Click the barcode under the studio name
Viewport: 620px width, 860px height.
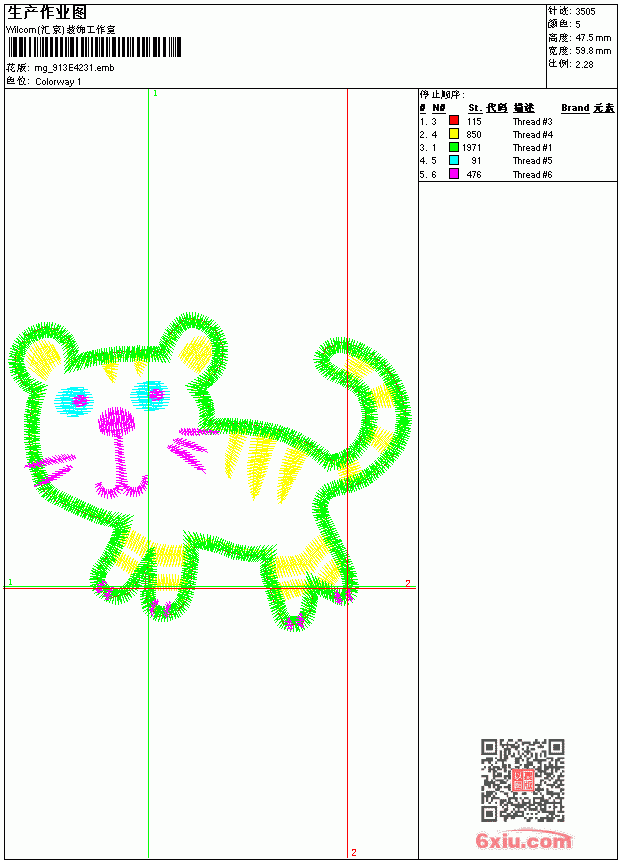click(94, 47)
